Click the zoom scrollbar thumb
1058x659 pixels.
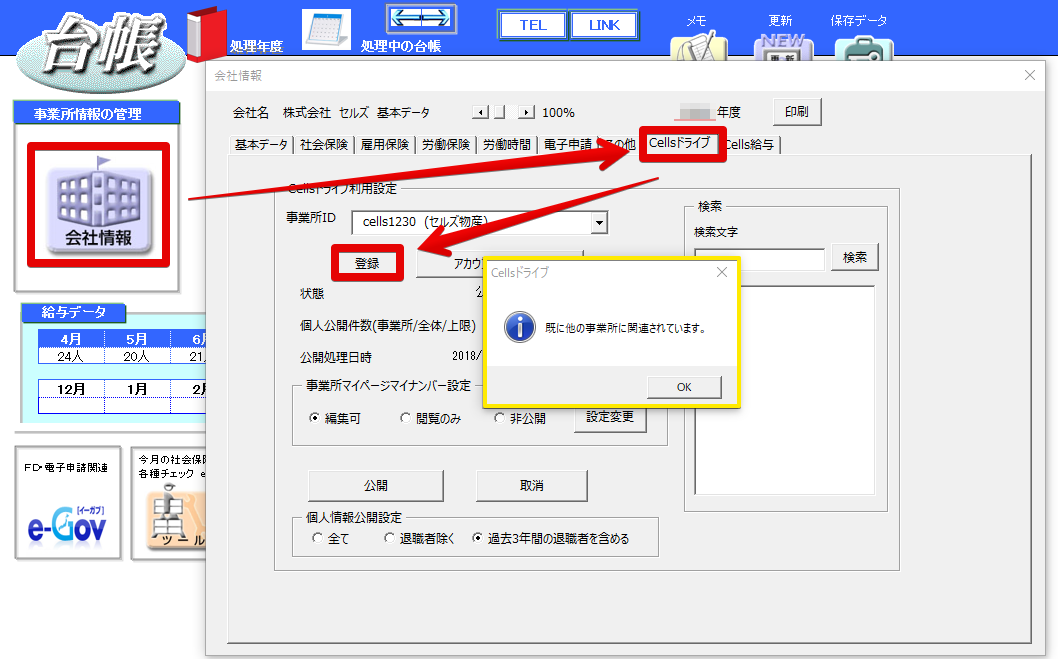pyautogui.click(x=499, y=112)
